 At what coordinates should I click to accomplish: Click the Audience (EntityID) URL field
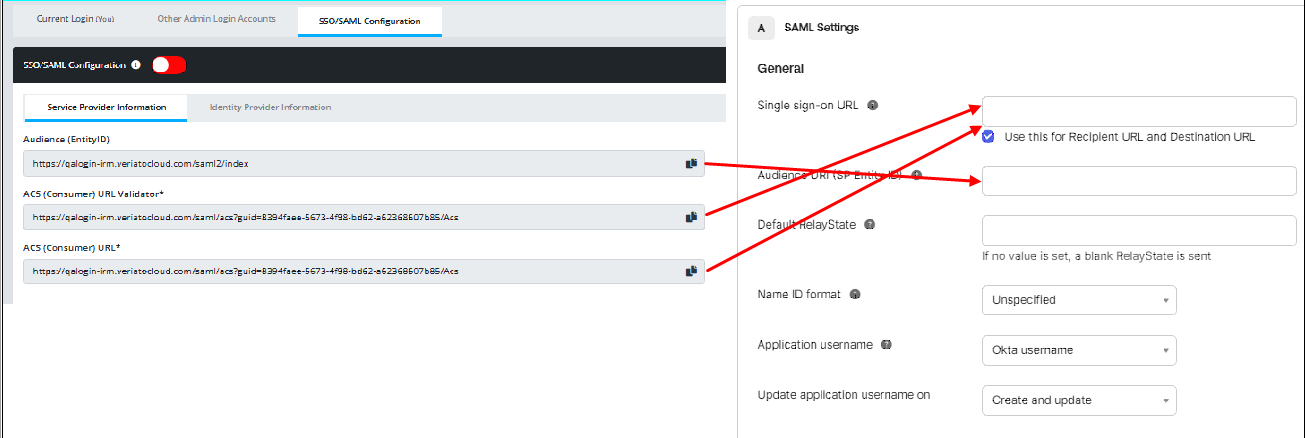(x=364, y=163)
